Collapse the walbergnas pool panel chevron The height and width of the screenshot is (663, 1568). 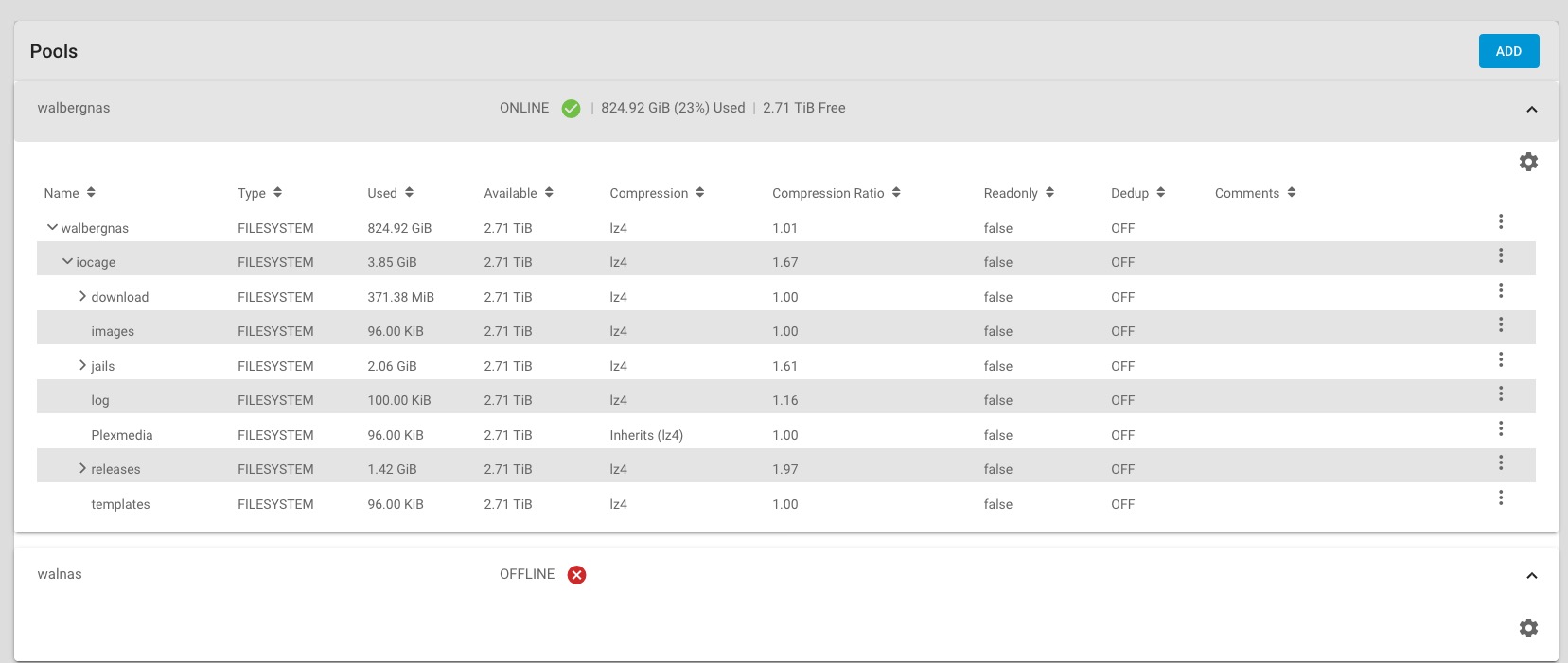pyautogui.click(x=1531, y=110)
